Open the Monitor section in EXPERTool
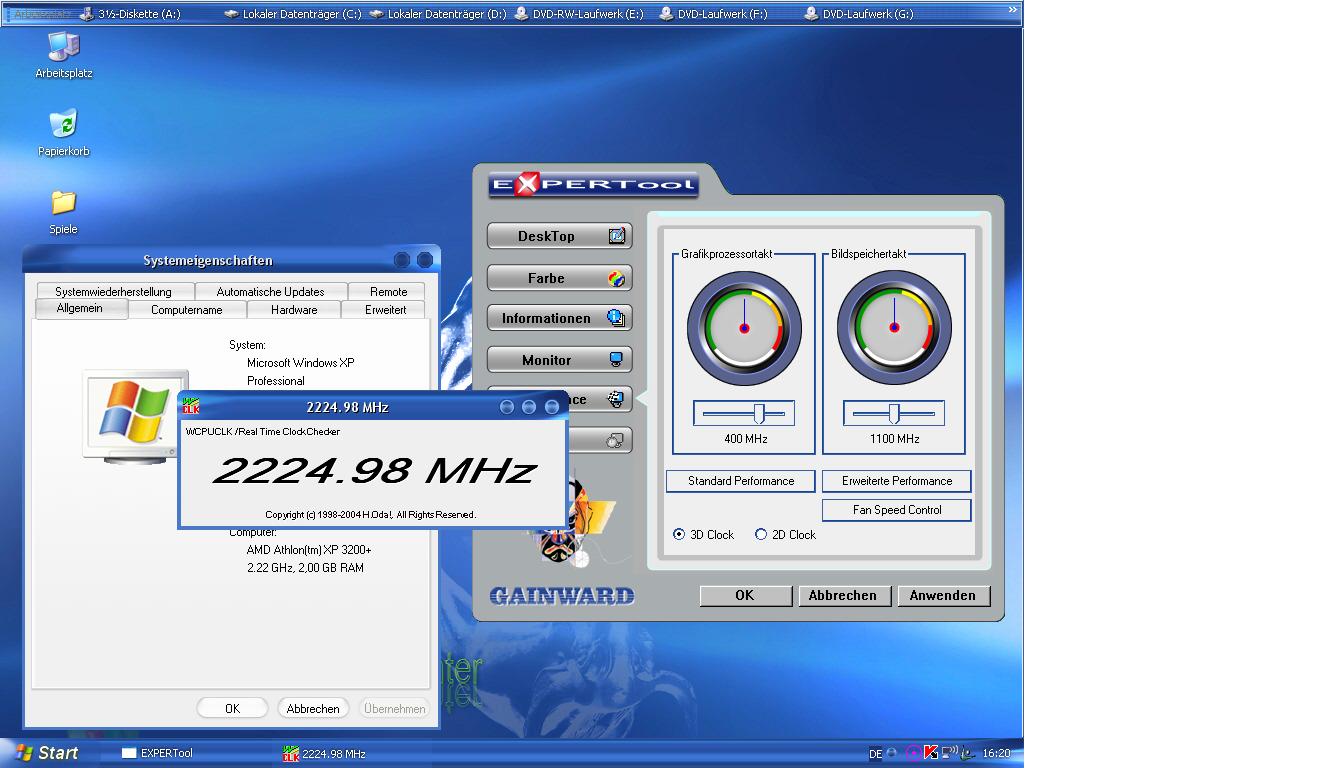The width and height of the screenshot is (1338, 768). coord(560,360)
